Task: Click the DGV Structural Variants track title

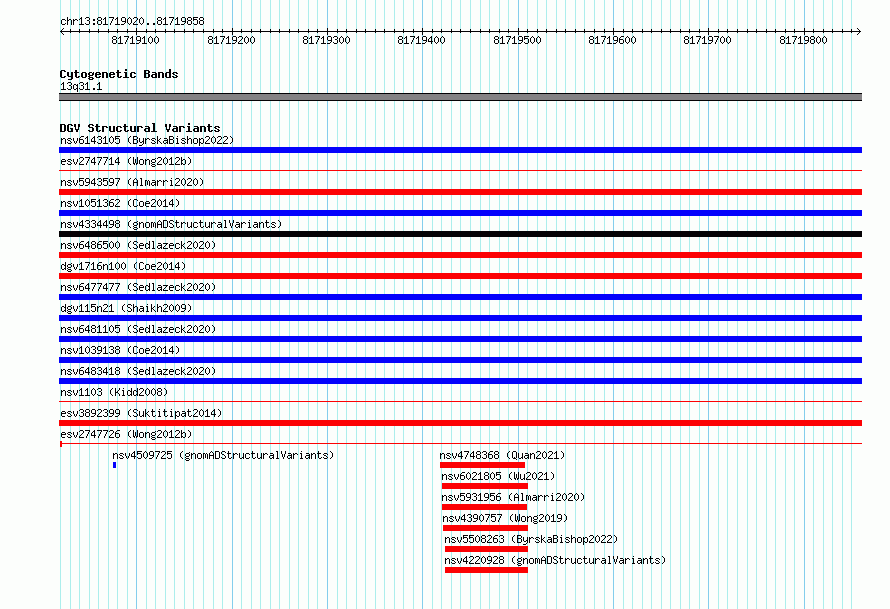Action: point(140,128)
